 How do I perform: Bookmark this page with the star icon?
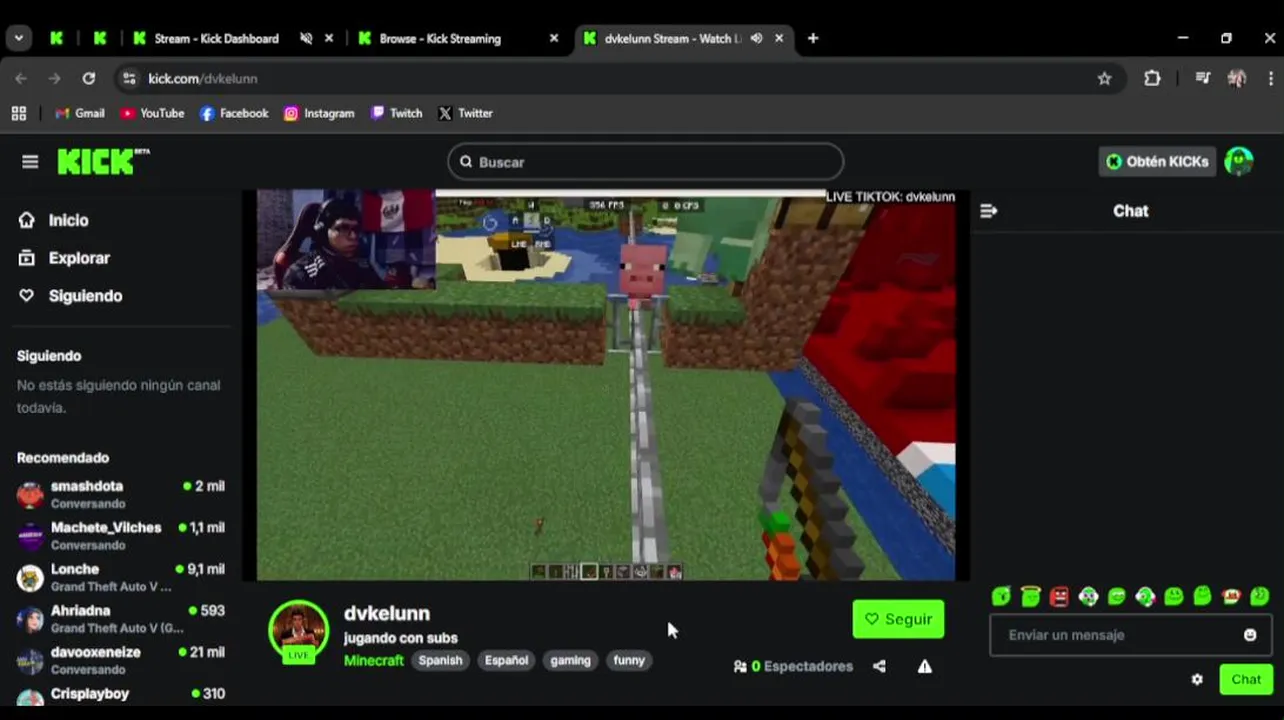(x=1104, y=78)
